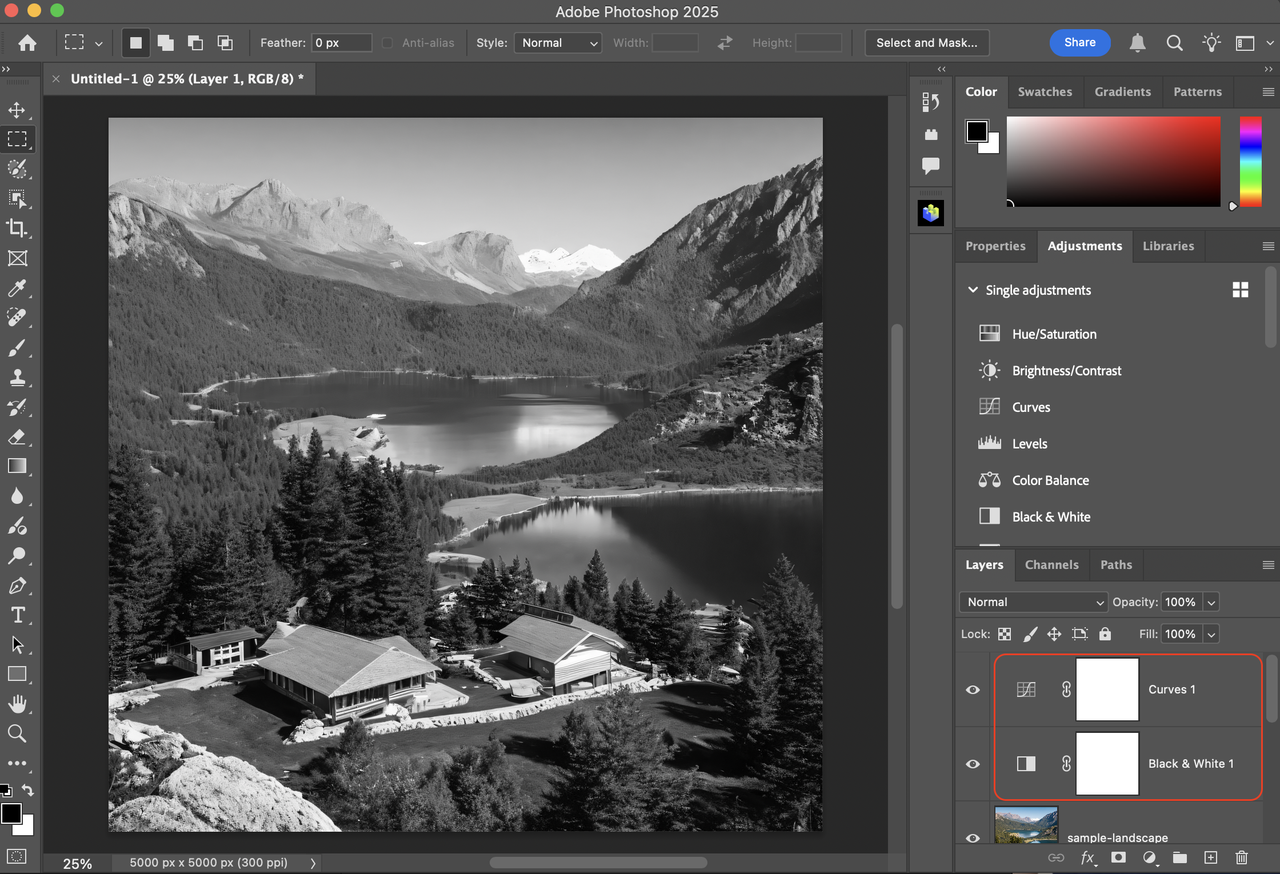Hide the Black & White 1 layer

pos(973,764)
